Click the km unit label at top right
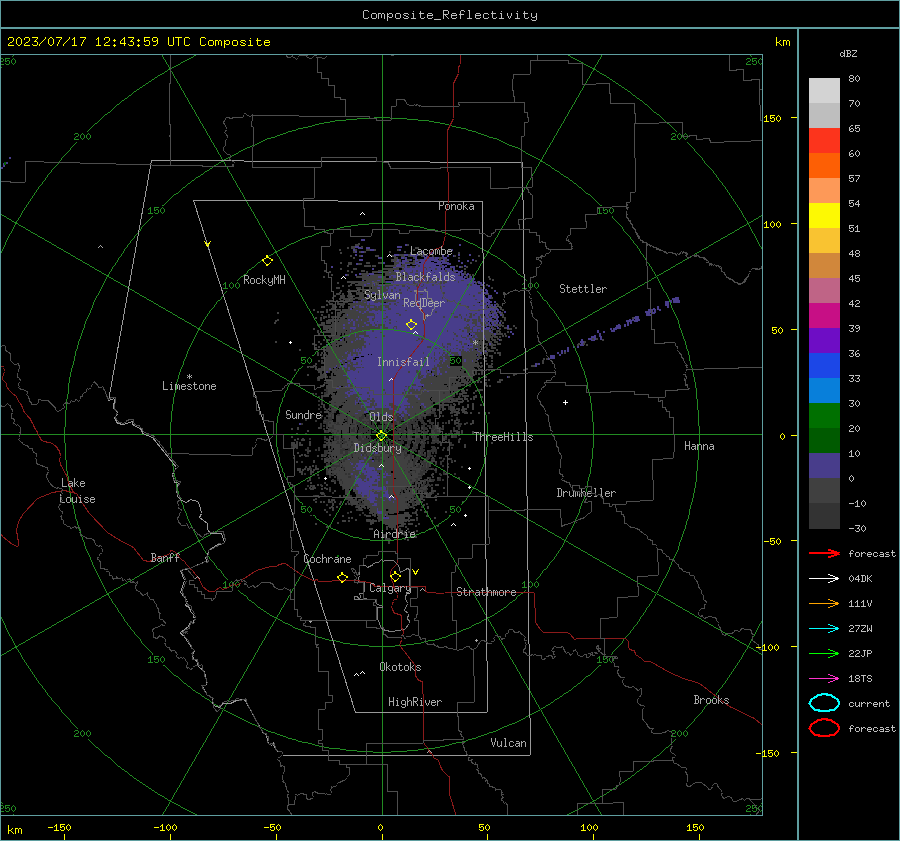The height and width of the screenshot is (841, 900). [782, 42]
